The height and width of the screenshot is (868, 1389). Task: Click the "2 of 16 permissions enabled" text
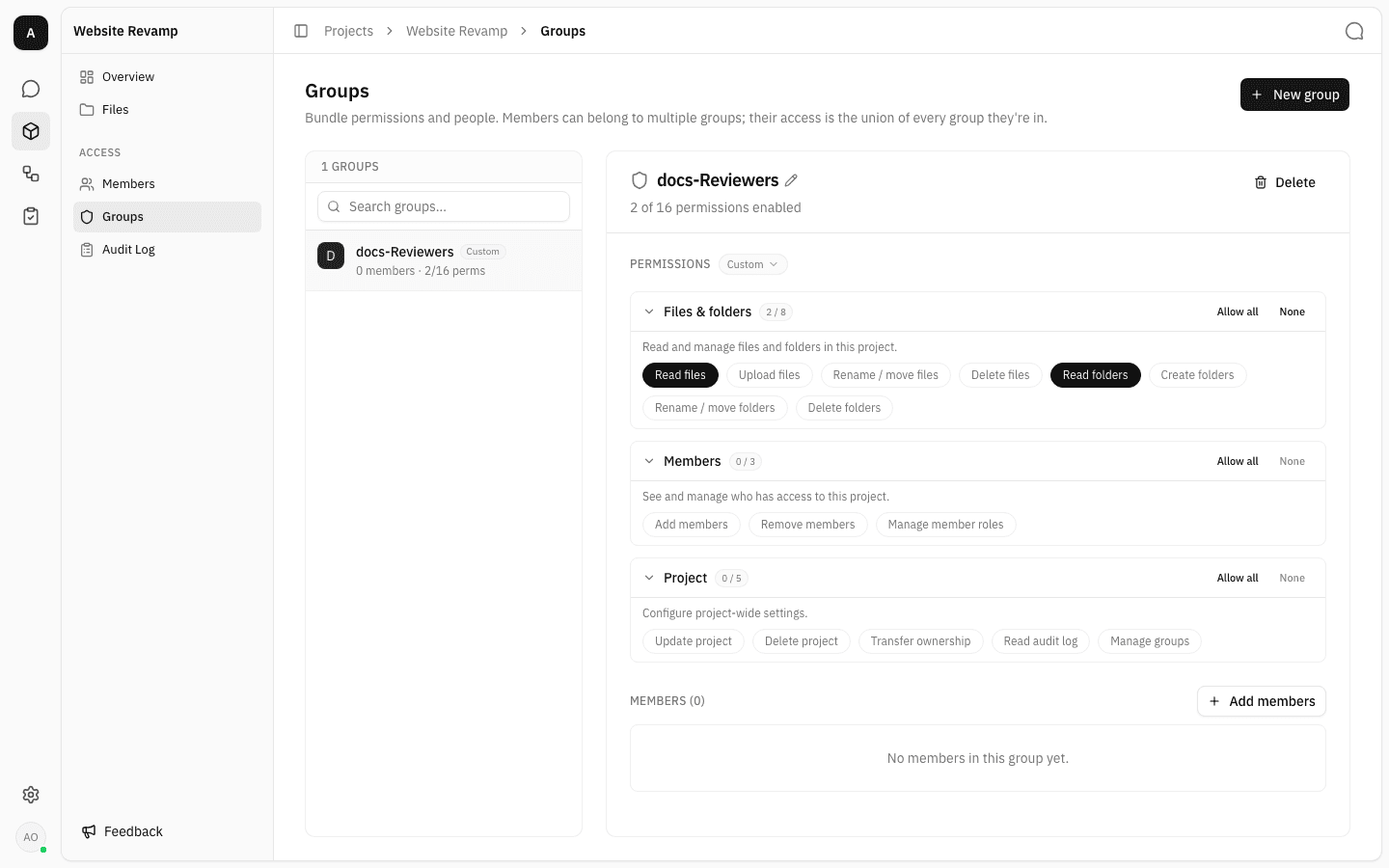click(x=716, y=207)
